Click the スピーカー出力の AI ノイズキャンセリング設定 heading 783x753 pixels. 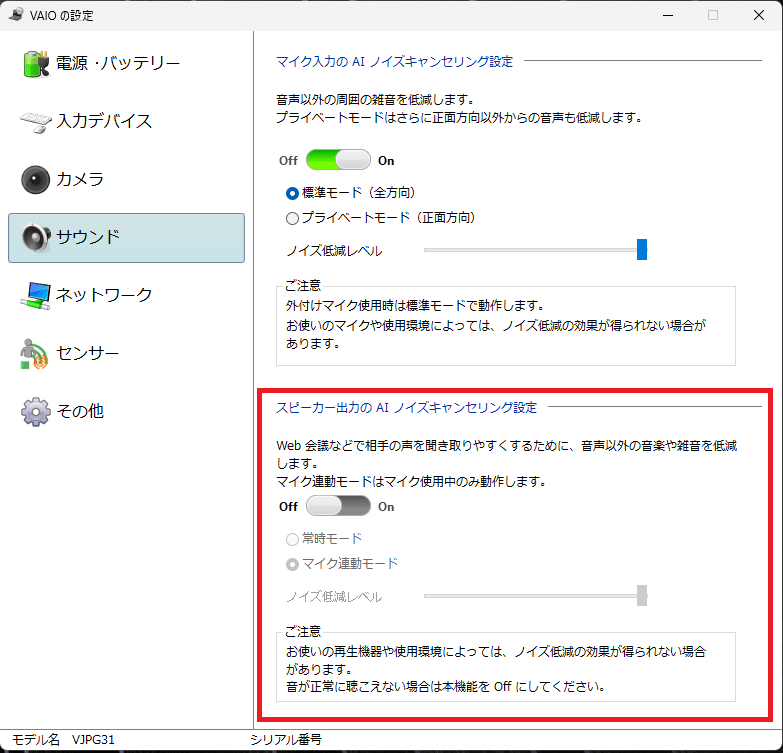point(406,407)
